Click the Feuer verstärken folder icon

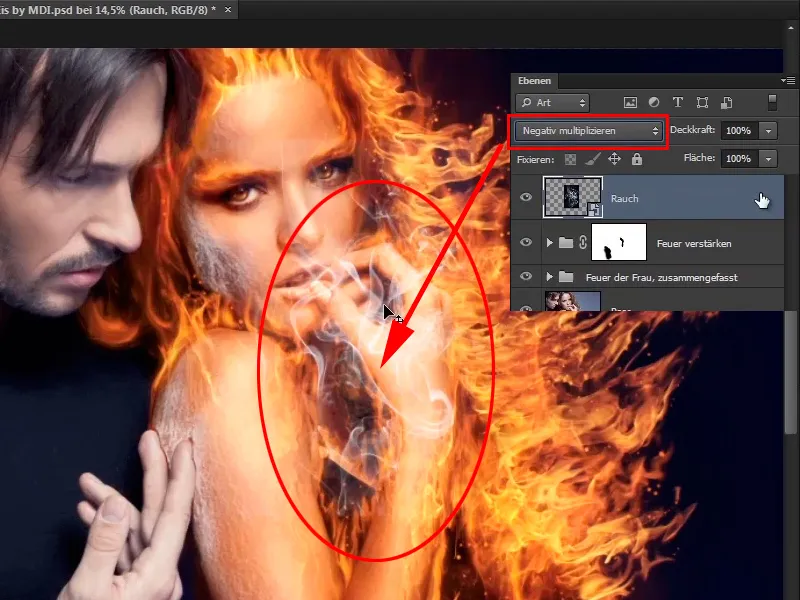[566, 242]
